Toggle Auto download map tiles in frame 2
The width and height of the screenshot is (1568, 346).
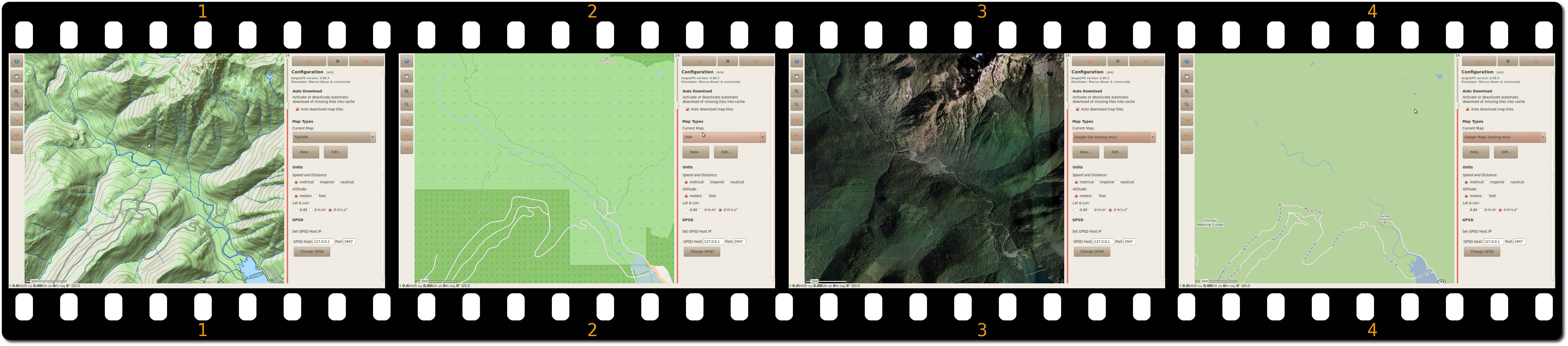pos(688,109)
